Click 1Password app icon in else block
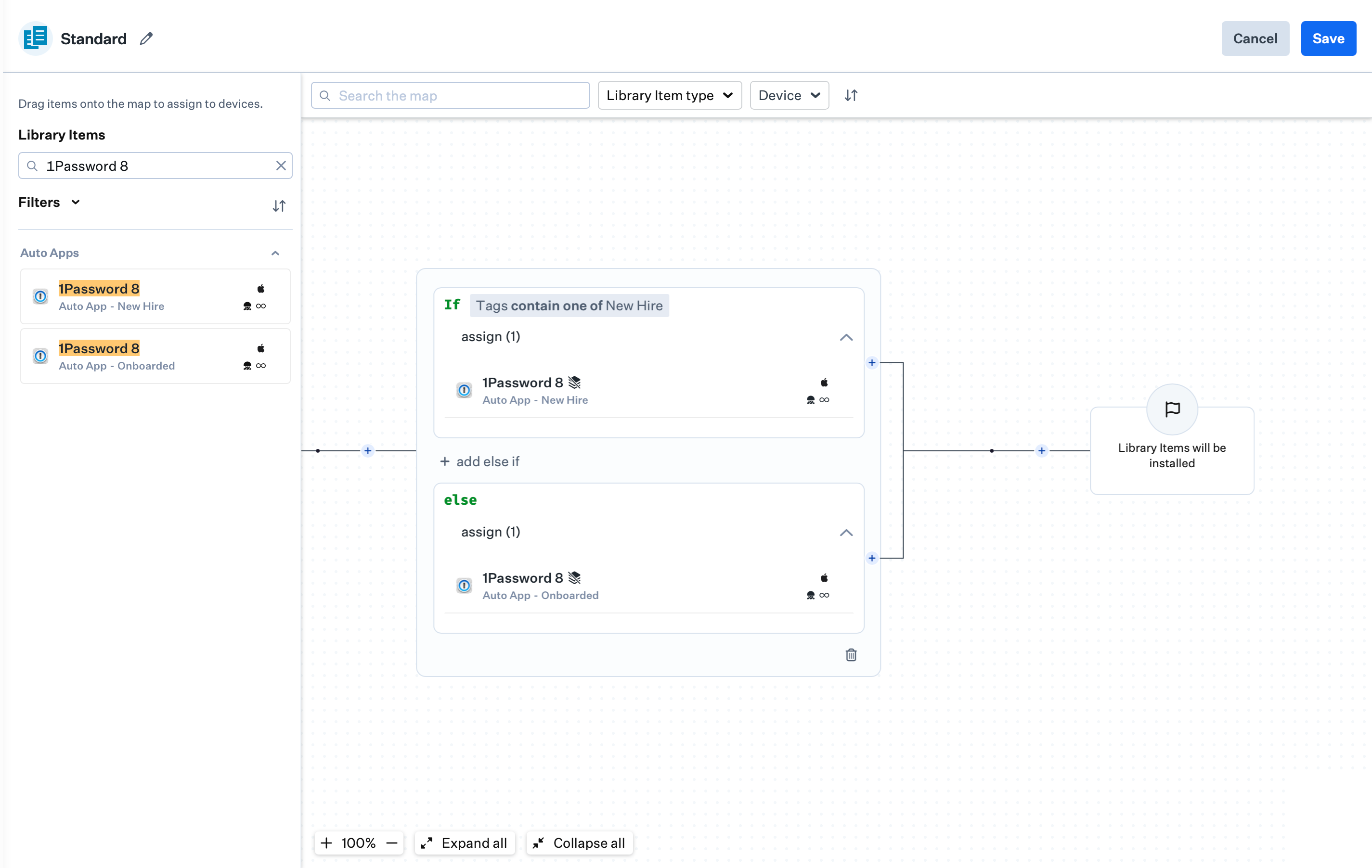The width and height of the screenshot is (1372, 868). (464, 586)
